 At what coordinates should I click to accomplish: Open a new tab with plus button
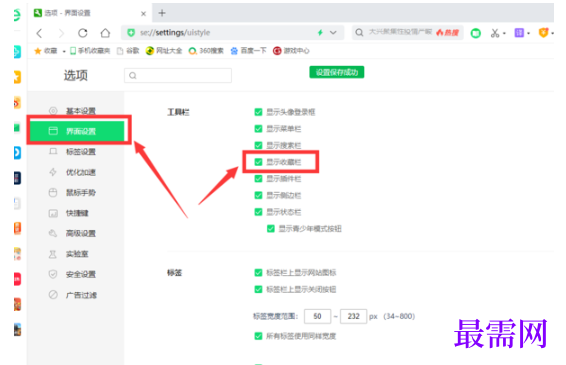click(162, 13)
